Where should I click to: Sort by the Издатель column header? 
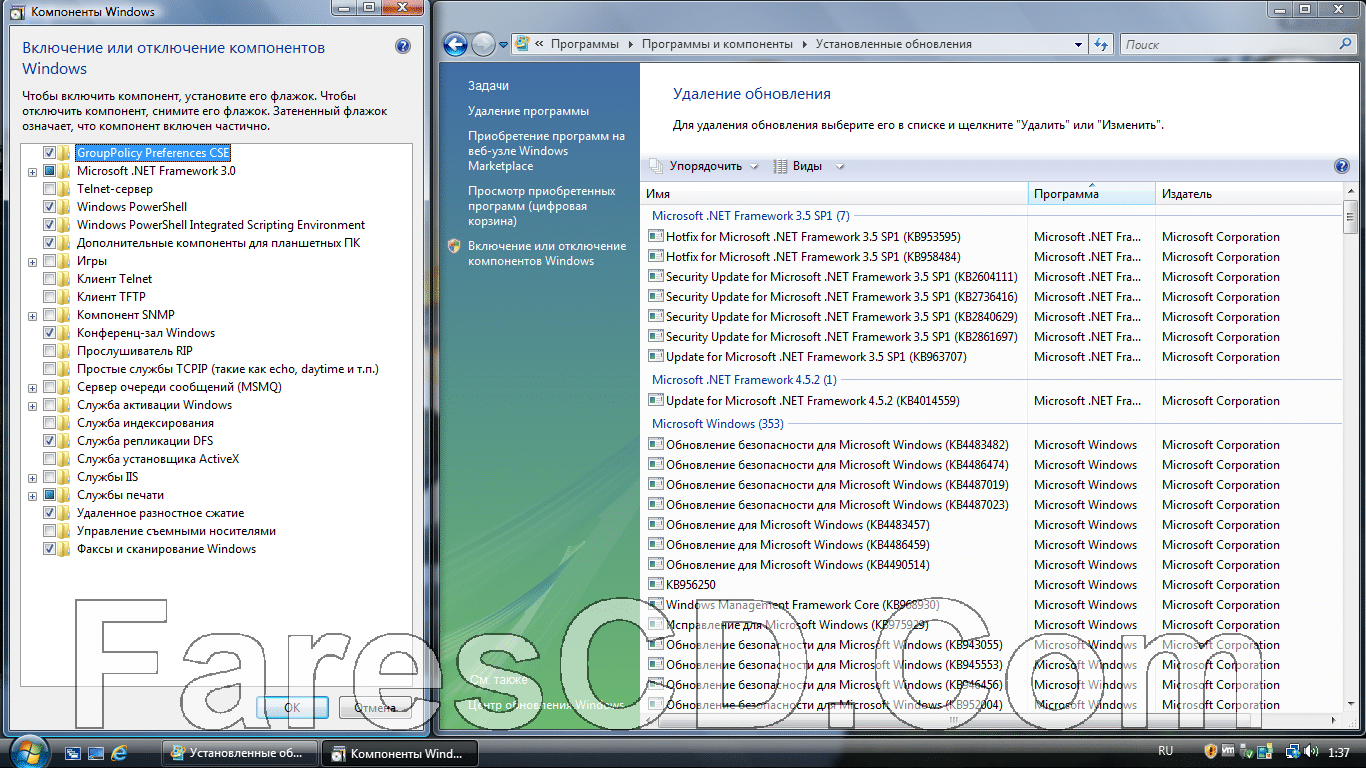pos(1249,194)
